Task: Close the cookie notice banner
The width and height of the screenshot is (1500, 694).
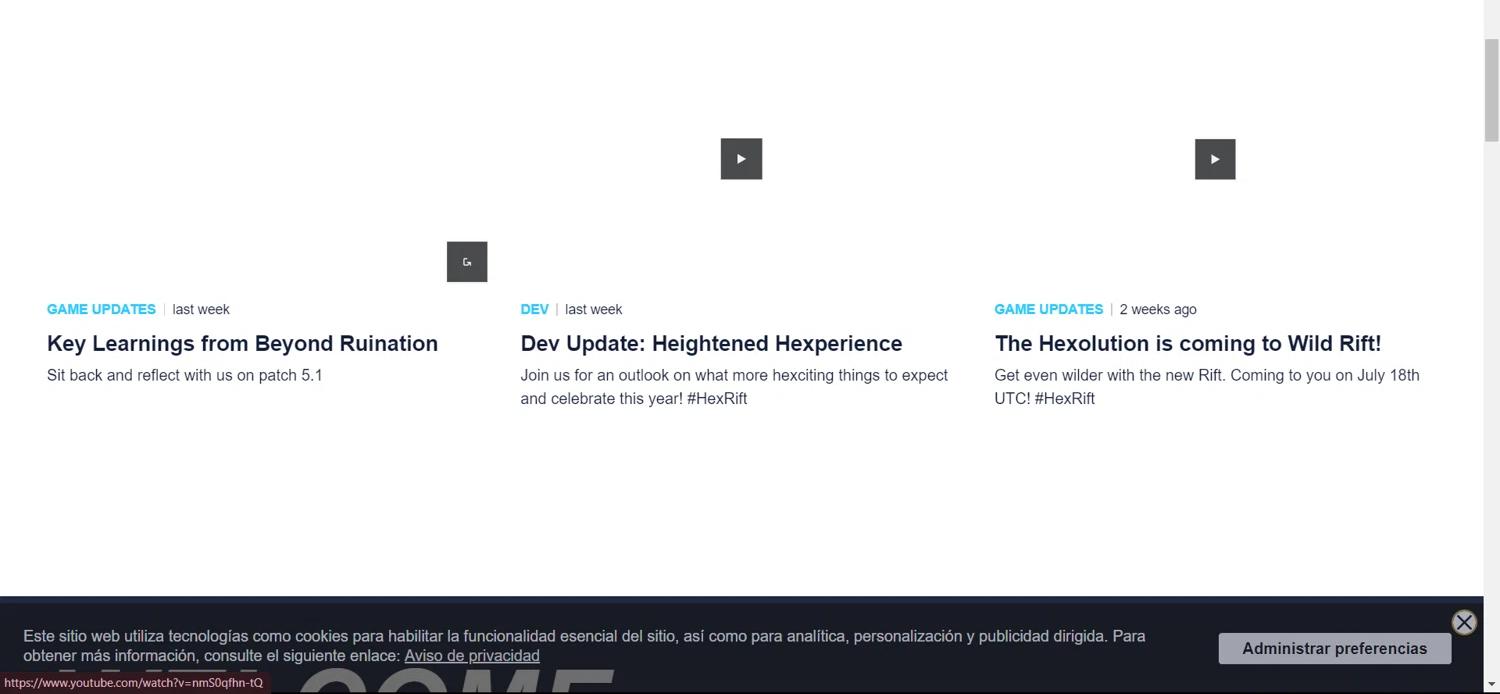Action: point(1464,623)
